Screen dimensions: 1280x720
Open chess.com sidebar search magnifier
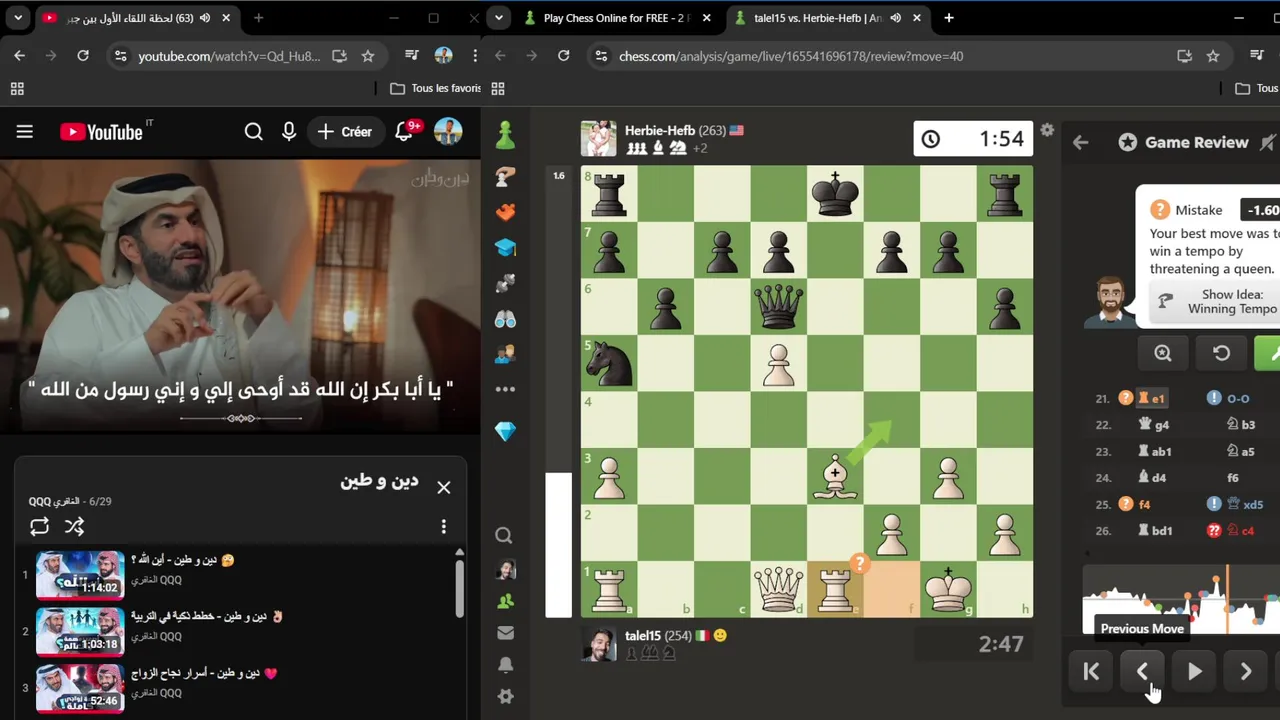coord(504,536)
